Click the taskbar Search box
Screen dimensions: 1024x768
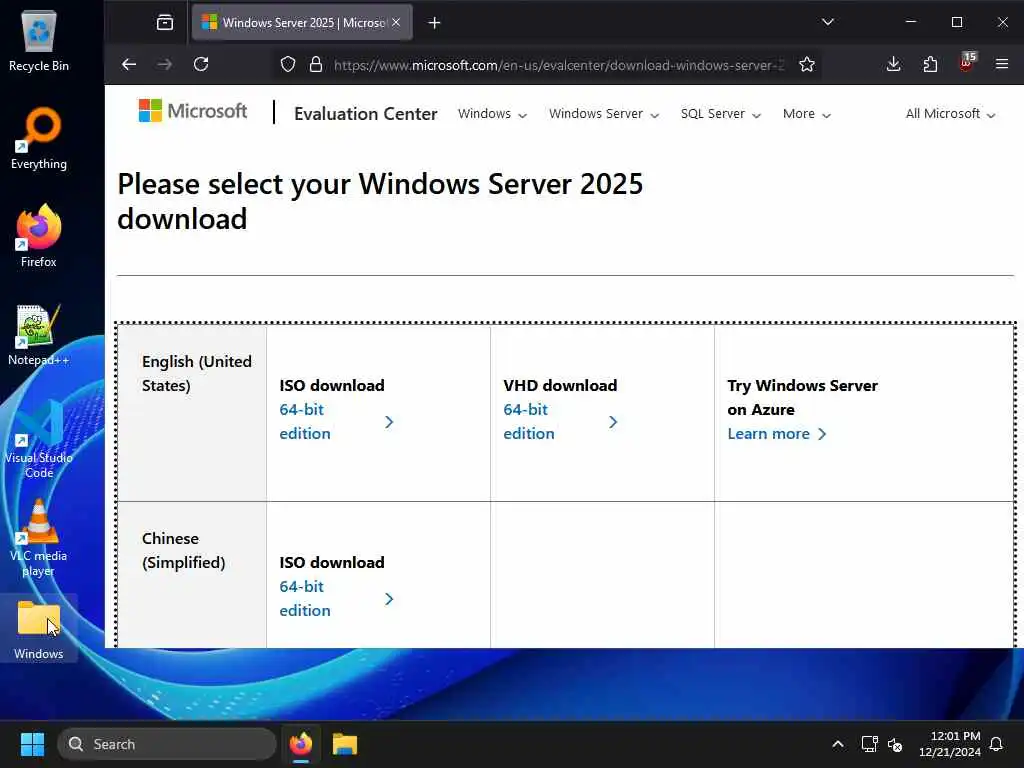167,744
